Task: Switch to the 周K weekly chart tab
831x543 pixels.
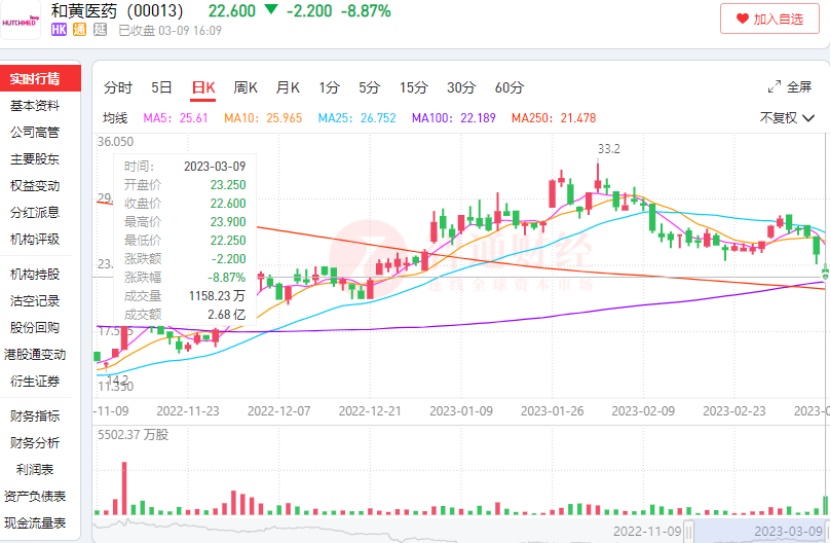Action: [246, 87]
